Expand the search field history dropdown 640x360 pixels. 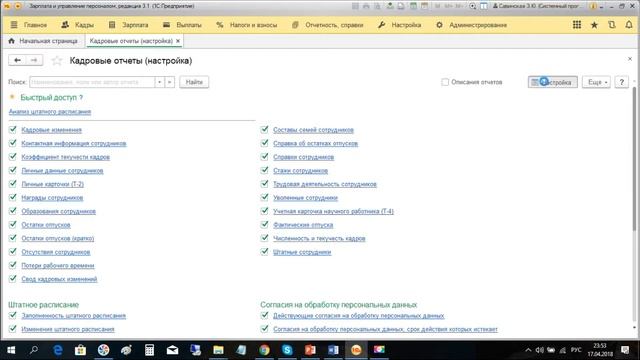tap(160, 82)
